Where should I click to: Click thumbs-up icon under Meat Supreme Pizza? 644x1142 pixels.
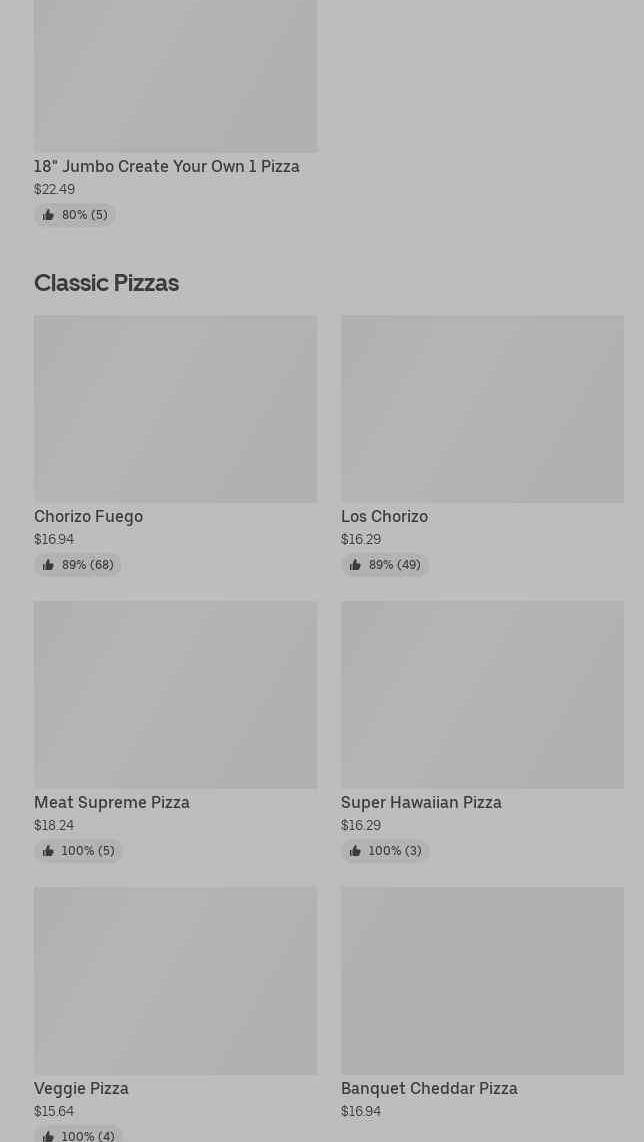[48, 851]
